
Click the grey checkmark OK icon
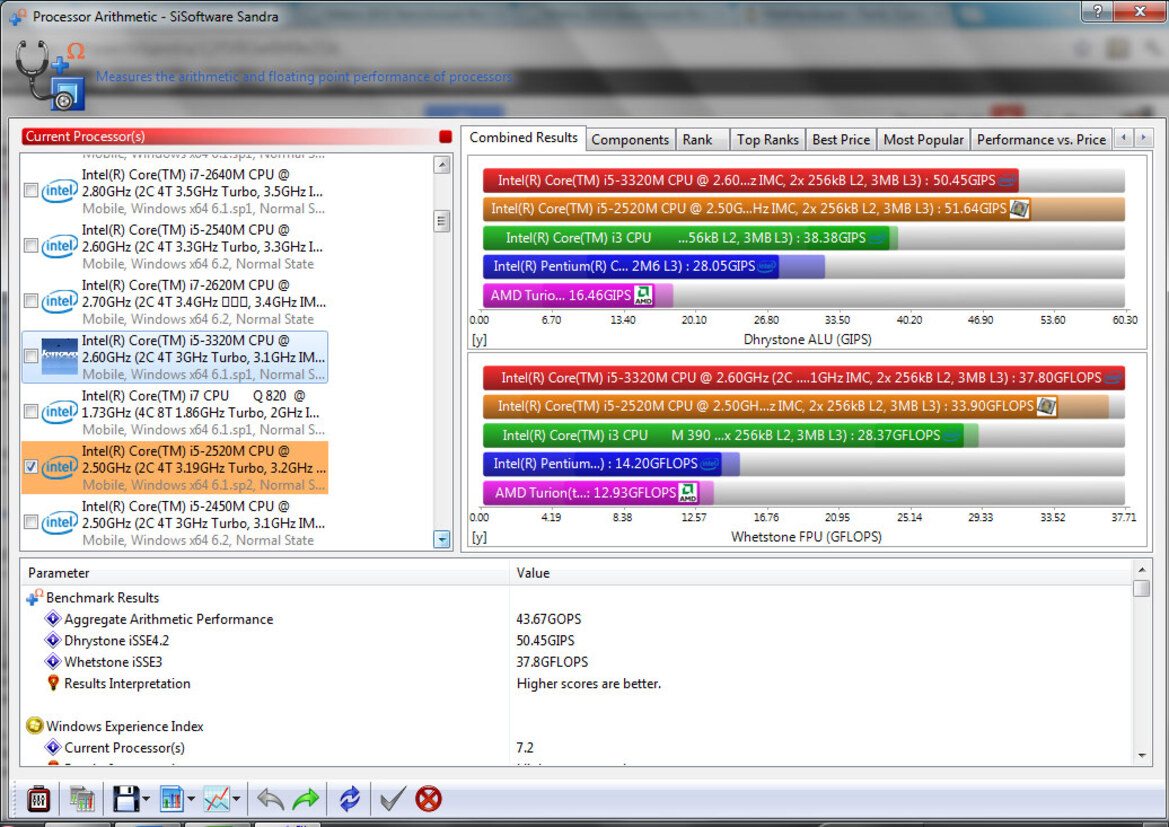[392, 799]
